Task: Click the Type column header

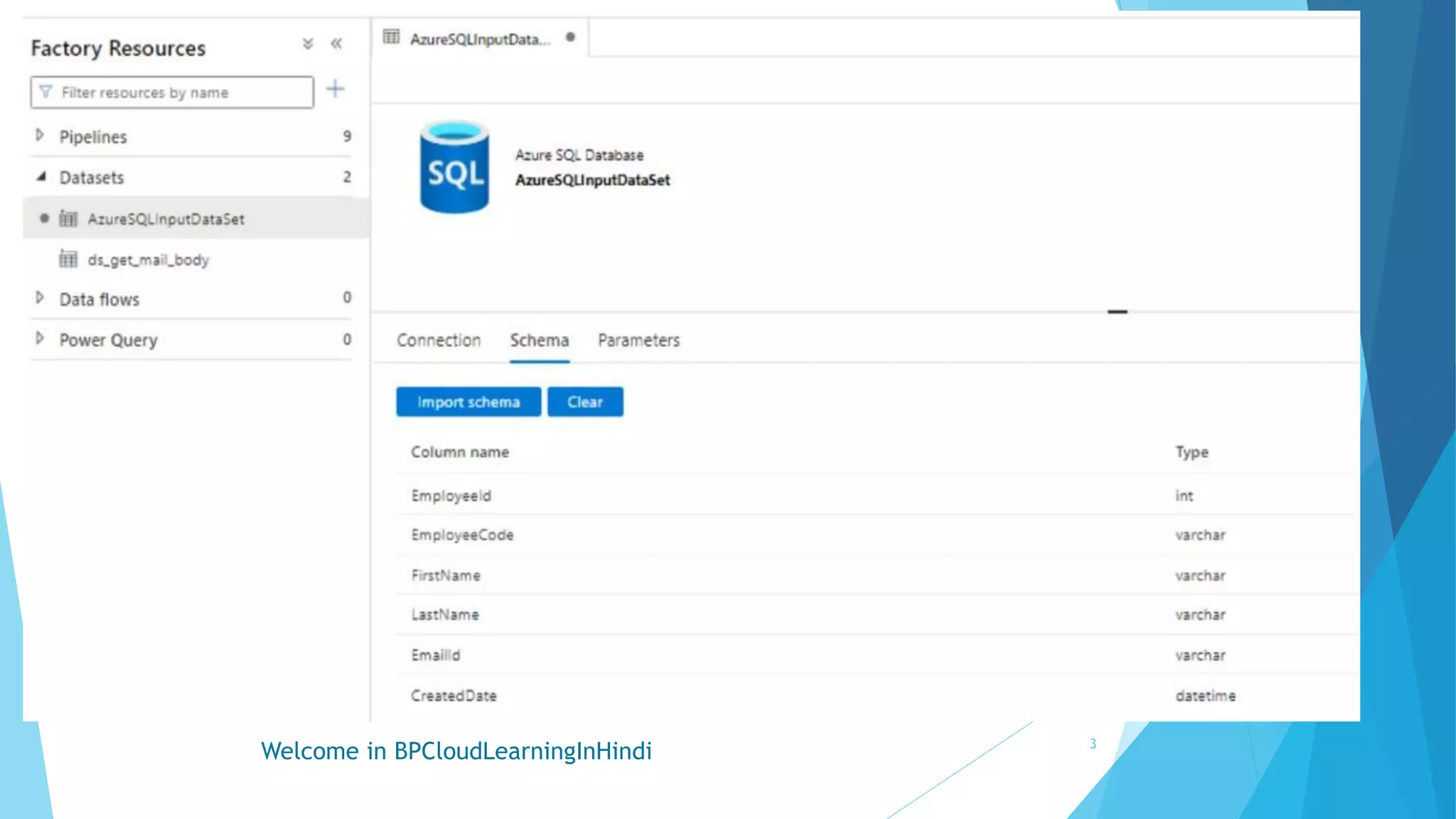Action: coord(1192,452)
